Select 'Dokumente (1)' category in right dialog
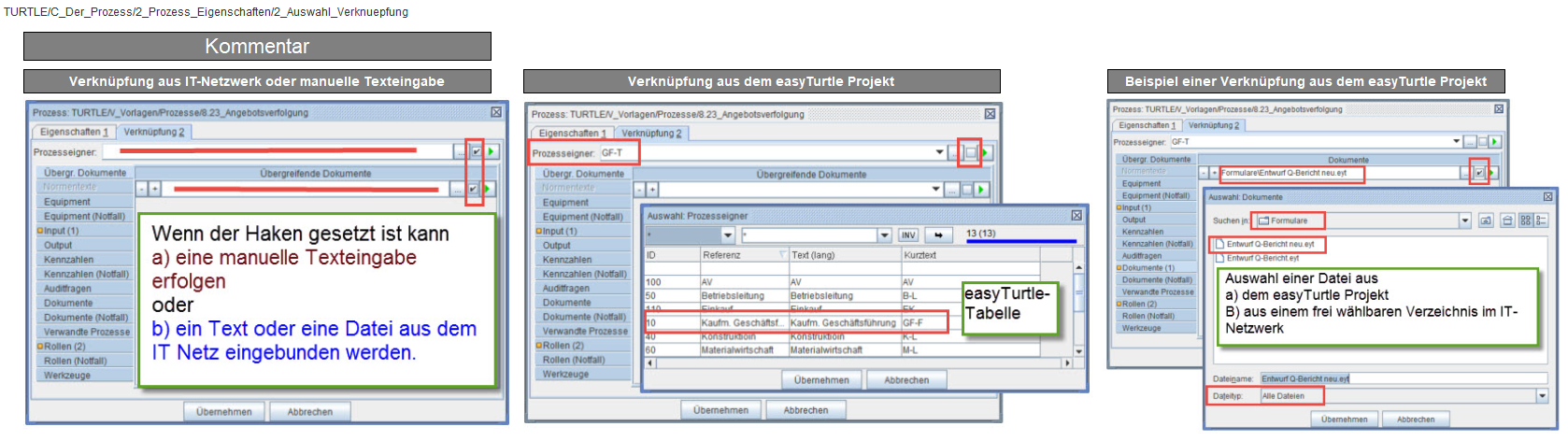 [1155, 268]
